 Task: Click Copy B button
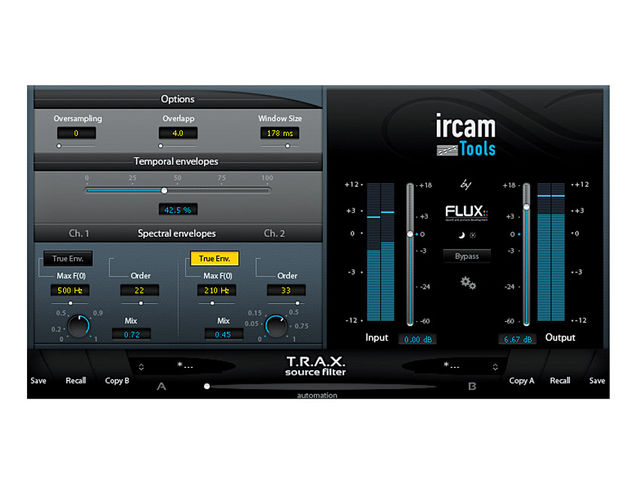click(117, 380)
